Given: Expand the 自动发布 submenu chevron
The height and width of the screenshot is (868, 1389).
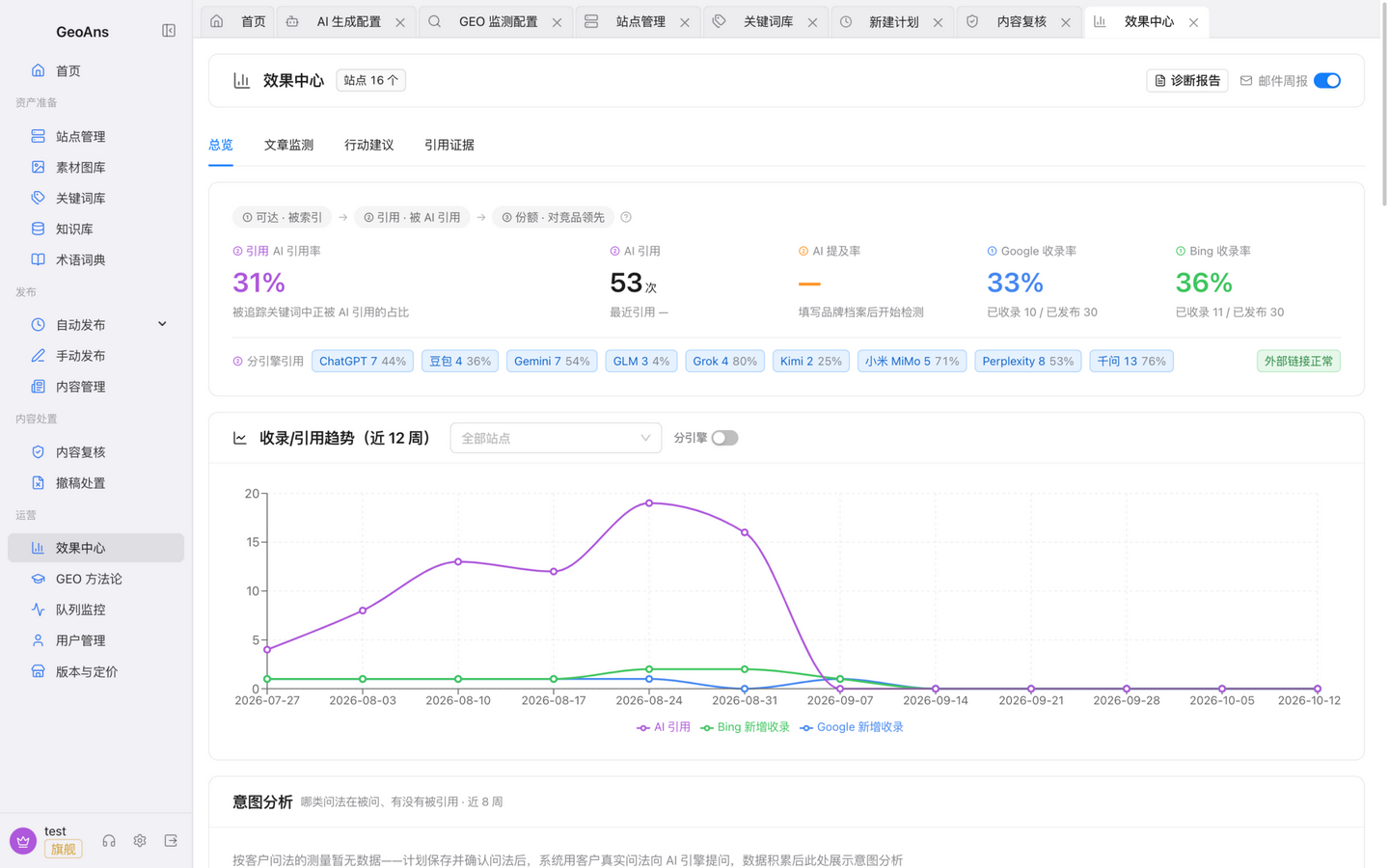Looking at the screenshot, I should [162, 324].
